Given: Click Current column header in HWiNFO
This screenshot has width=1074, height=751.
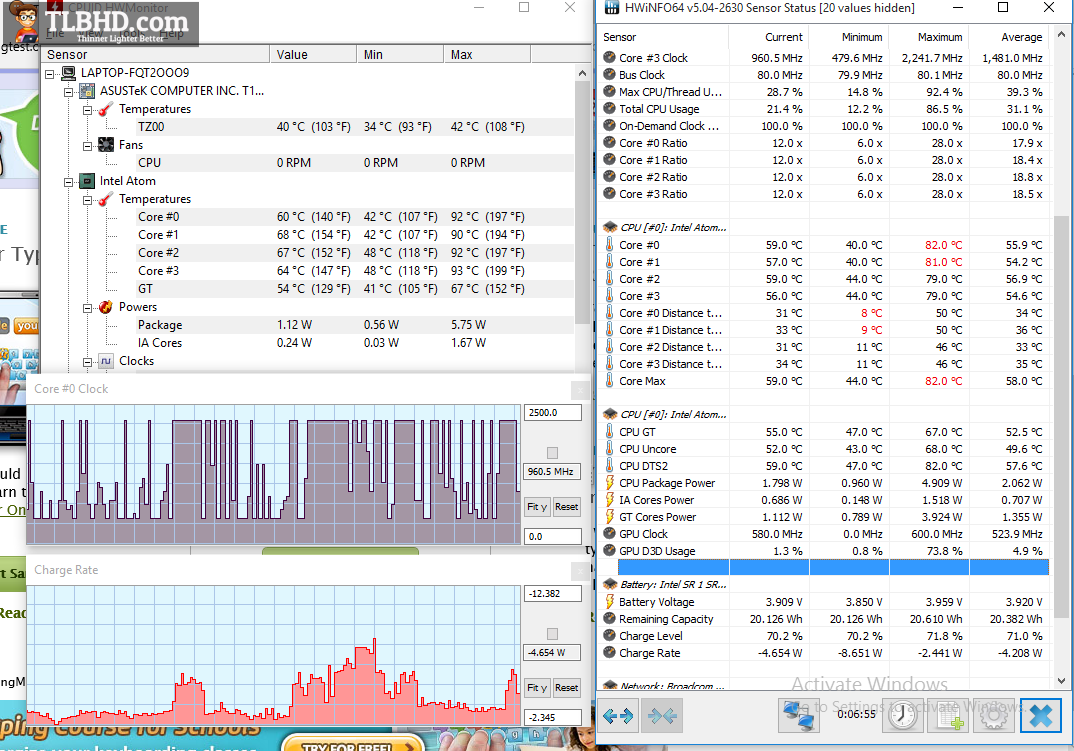Looking at the screenshot, I should pos(769,37).
